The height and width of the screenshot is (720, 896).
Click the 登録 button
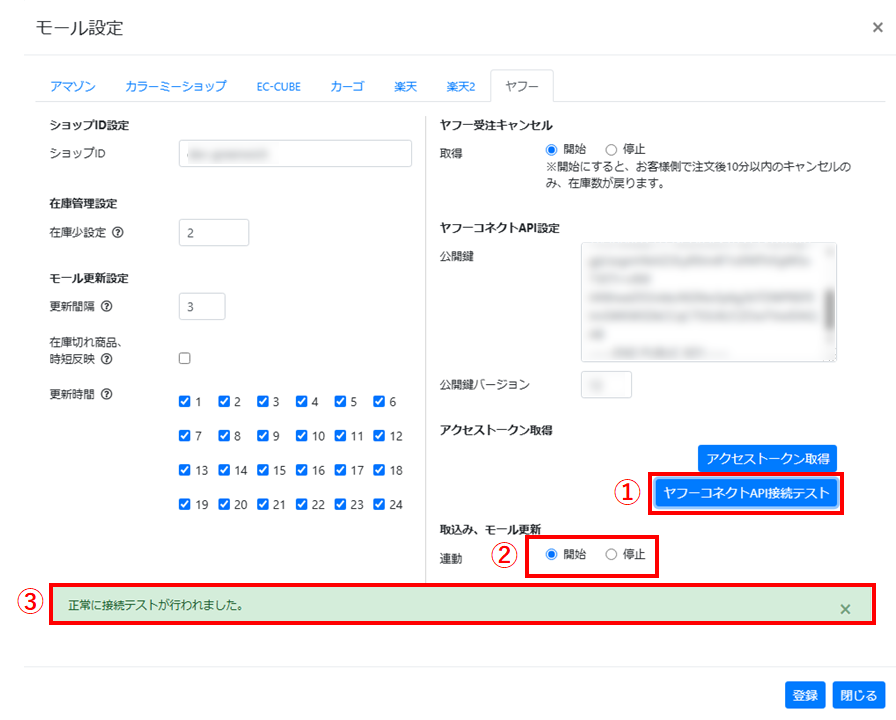[x=805, y=695]
